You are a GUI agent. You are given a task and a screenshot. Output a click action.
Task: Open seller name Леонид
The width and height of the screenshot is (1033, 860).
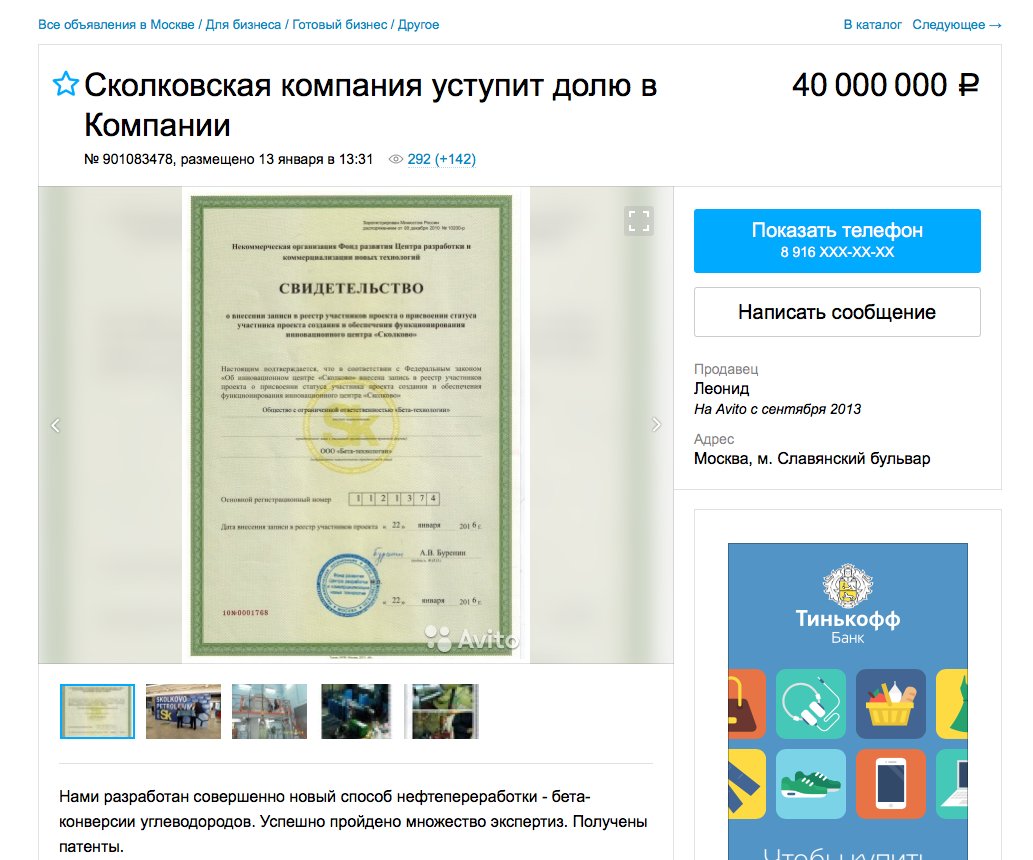point(721,388)
